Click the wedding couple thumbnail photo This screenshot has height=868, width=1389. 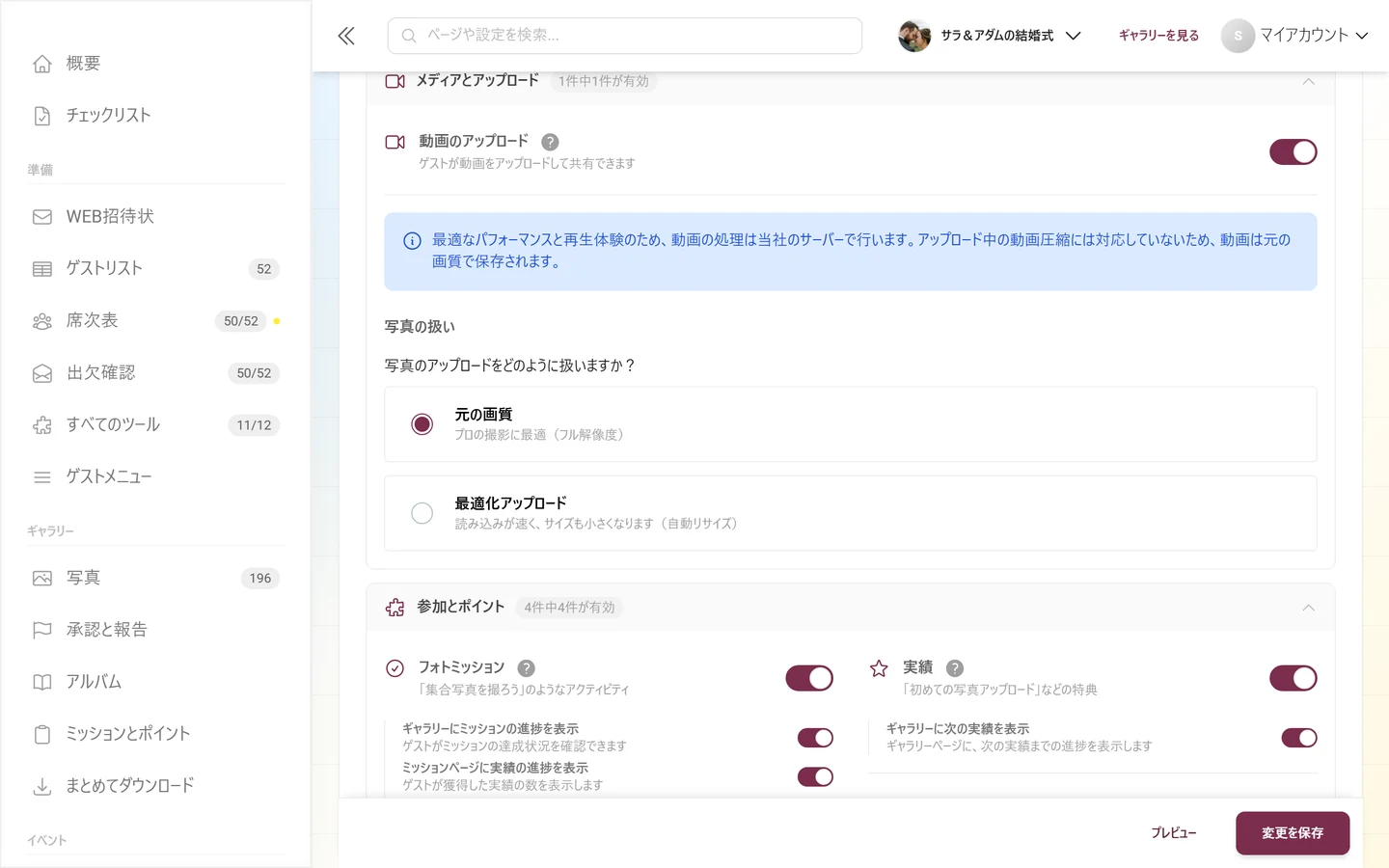click(x=914, y=36)
